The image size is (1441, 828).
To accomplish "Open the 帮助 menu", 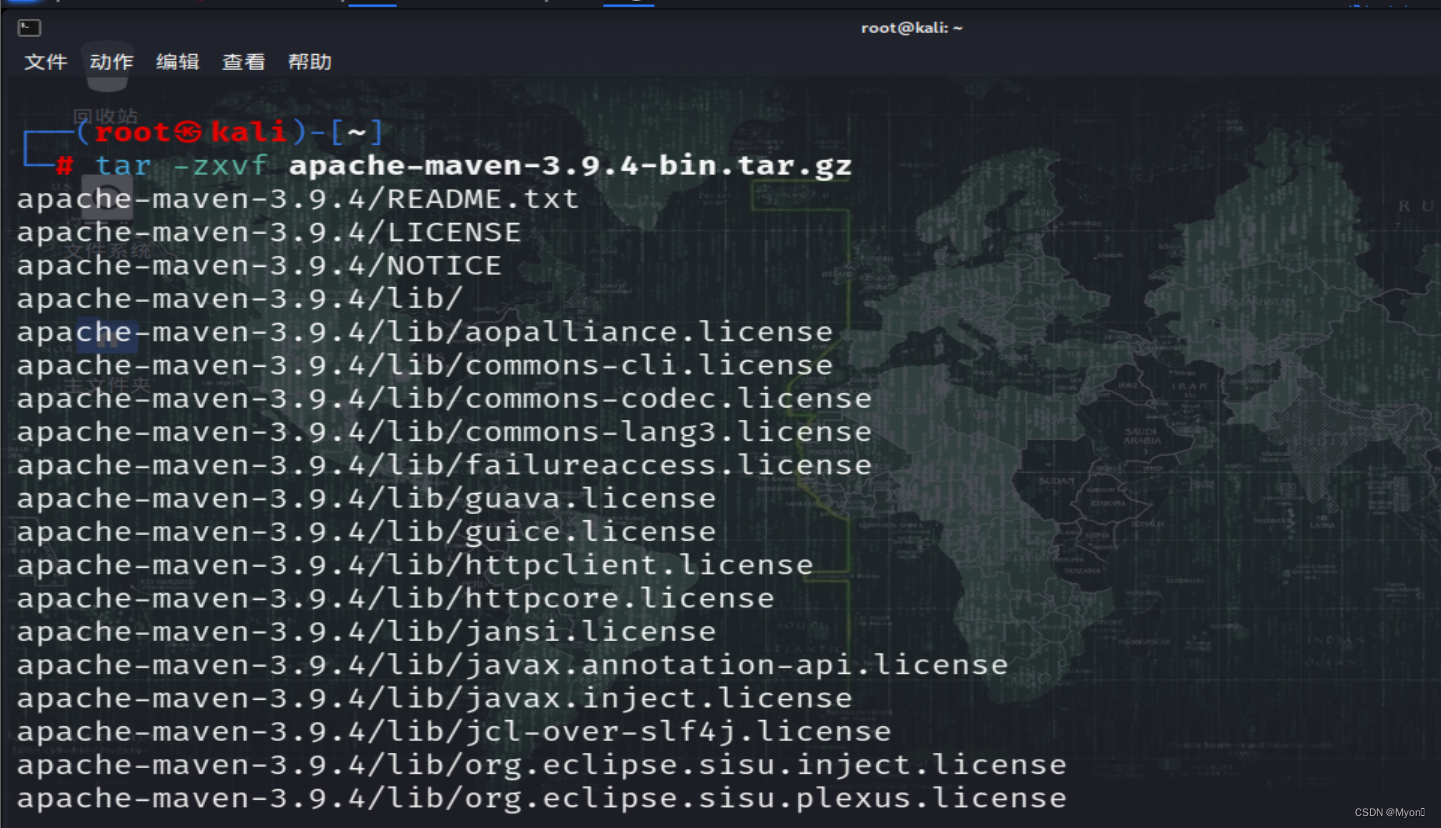I will [309, 62].
